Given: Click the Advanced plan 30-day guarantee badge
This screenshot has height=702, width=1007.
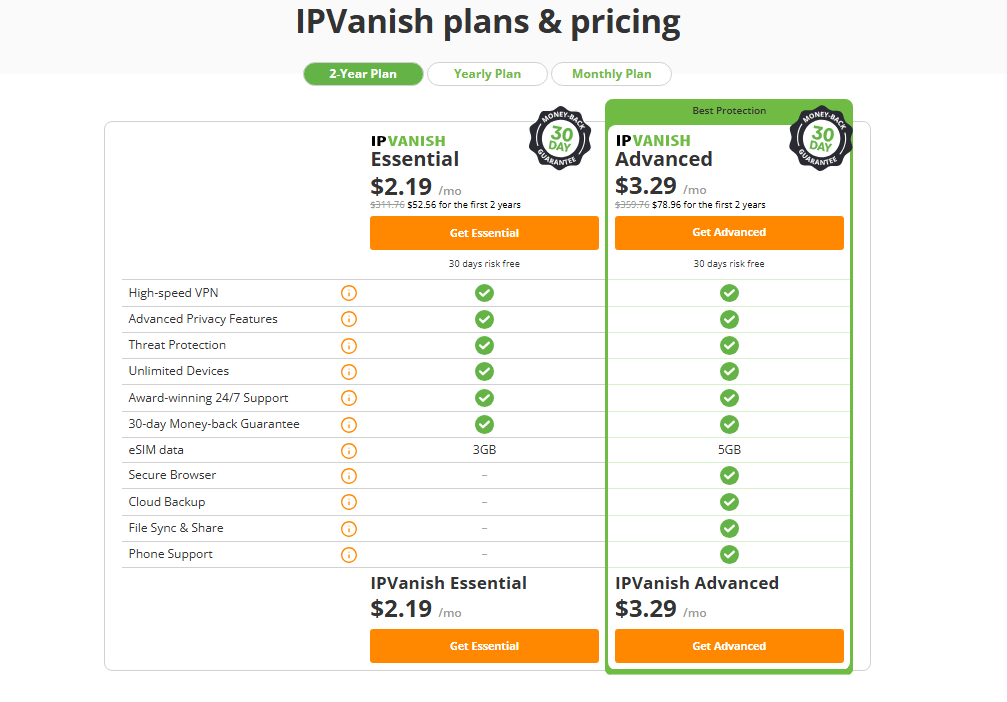Looking at the screenshot, I should pos(821,138).
